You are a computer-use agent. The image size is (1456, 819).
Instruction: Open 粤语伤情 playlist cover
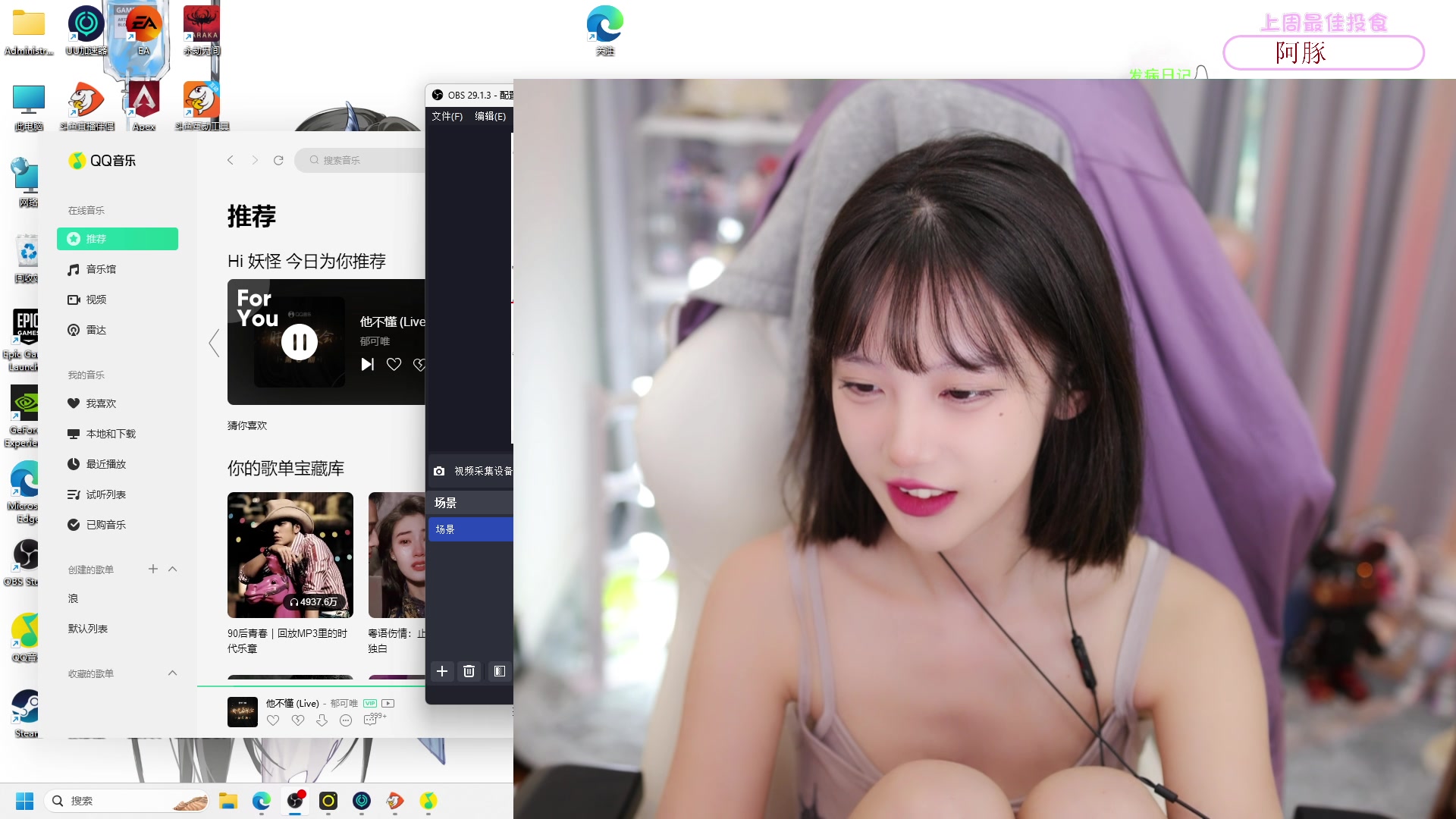point(397,555)
